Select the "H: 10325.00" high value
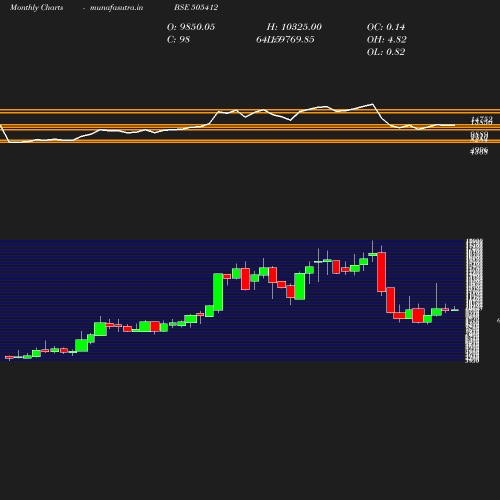 [294, 27]
